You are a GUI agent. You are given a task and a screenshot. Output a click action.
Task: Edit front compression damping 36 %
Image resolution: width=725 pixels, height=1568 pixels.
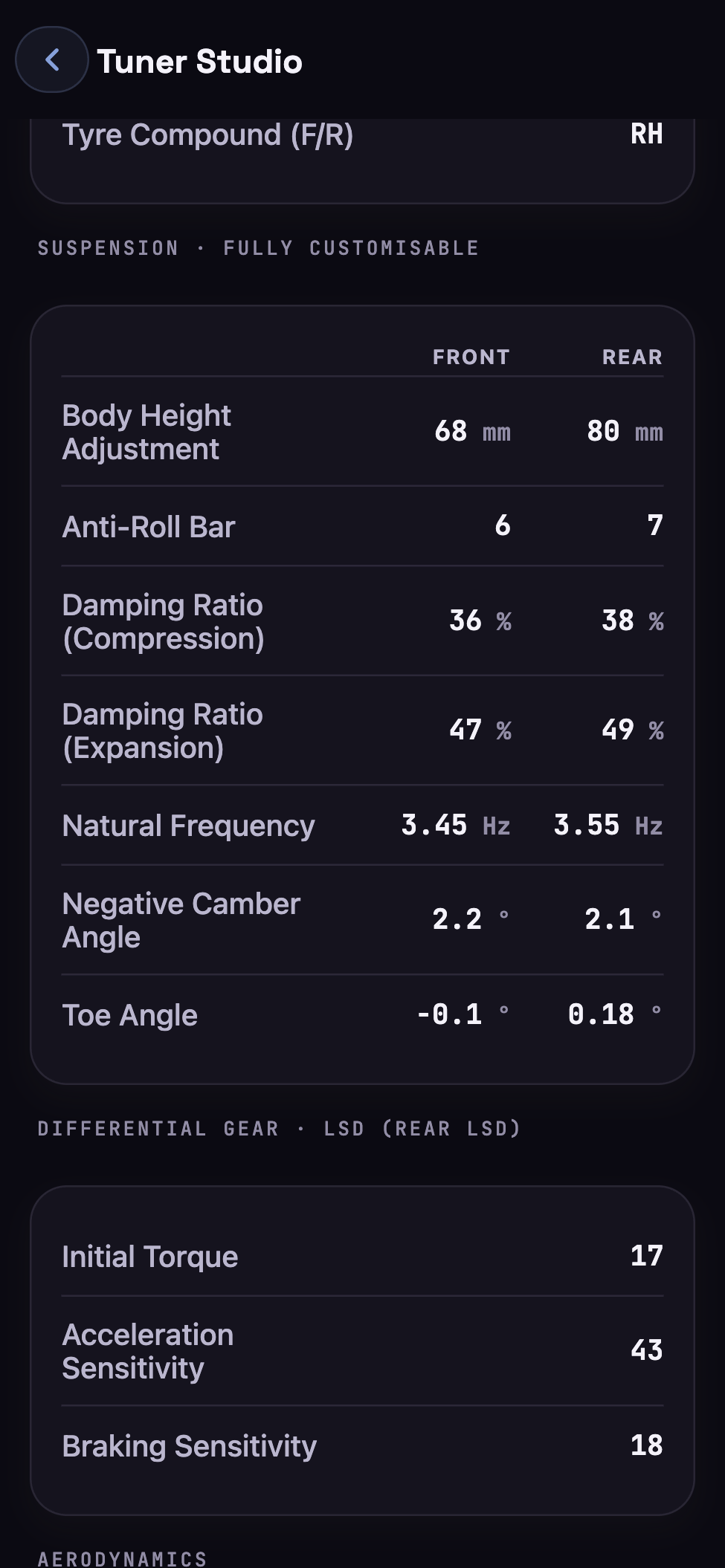pos(480,621)
